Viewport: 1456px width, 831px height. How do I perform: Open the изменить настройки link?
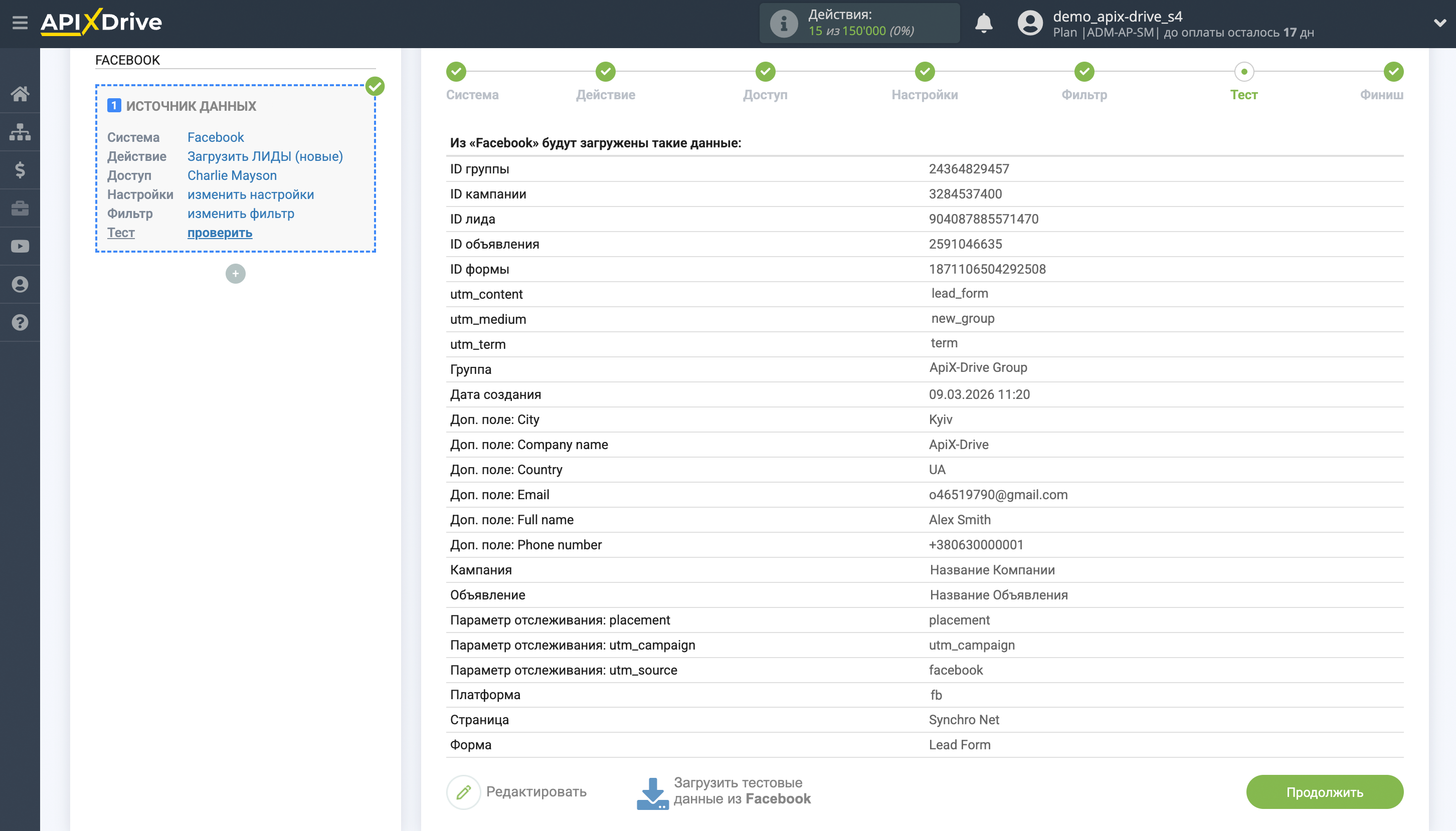pyautogui.click(x=251, y=194)
